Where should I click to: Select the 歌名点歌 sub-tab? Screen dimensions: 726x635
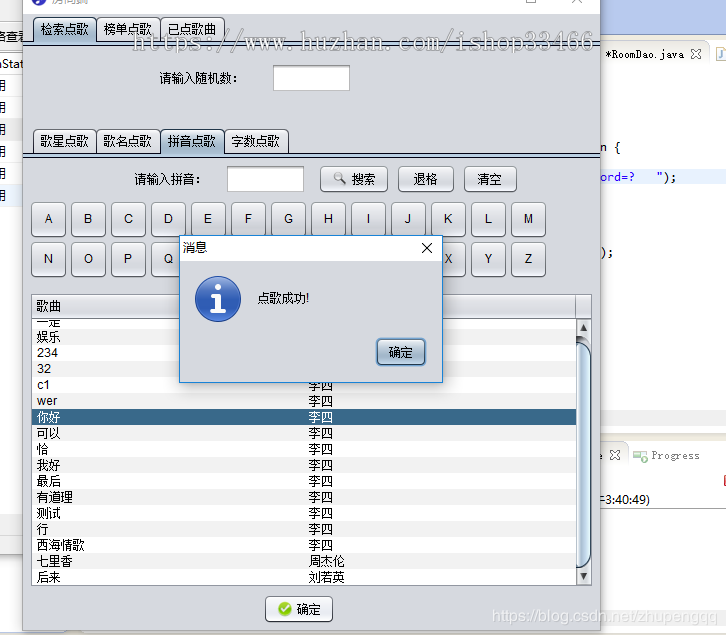pos(128,141)
